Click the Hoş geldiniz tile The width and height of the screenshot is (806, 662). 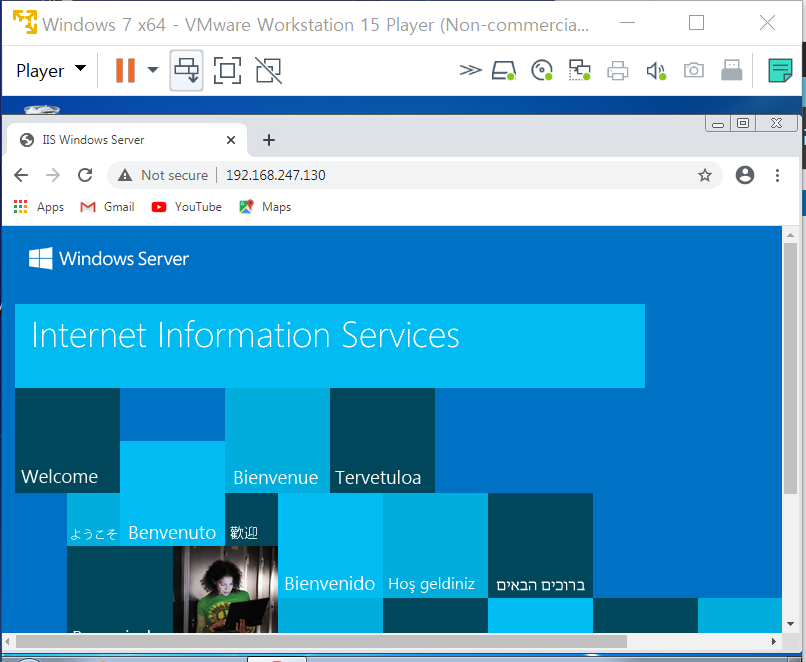coord(435,546)
